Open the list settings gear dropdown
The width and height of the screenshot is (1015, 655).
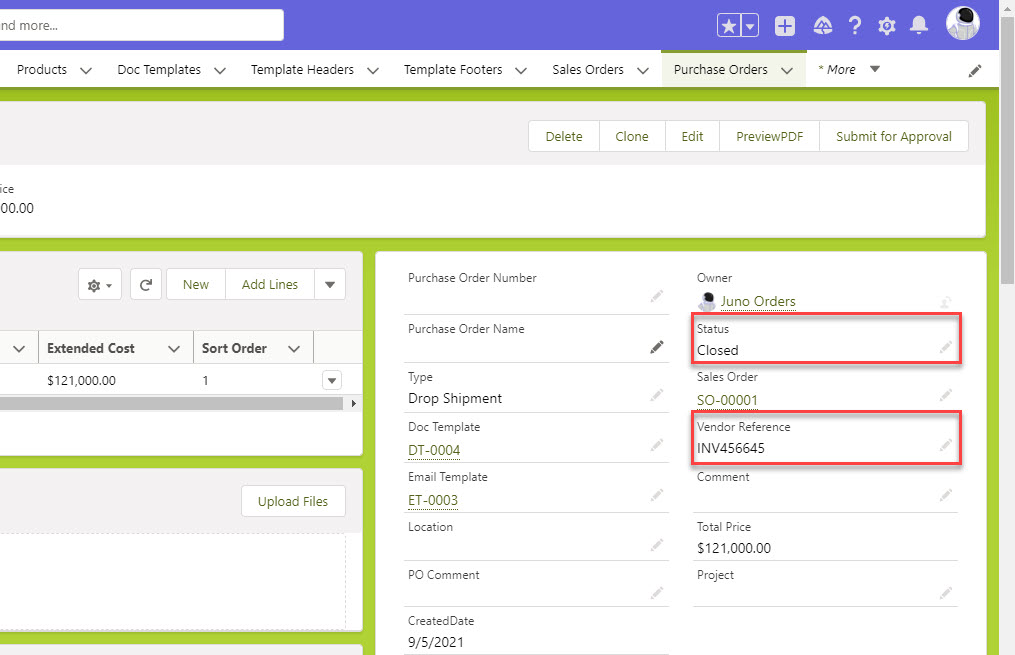click(x=99, y=285)
